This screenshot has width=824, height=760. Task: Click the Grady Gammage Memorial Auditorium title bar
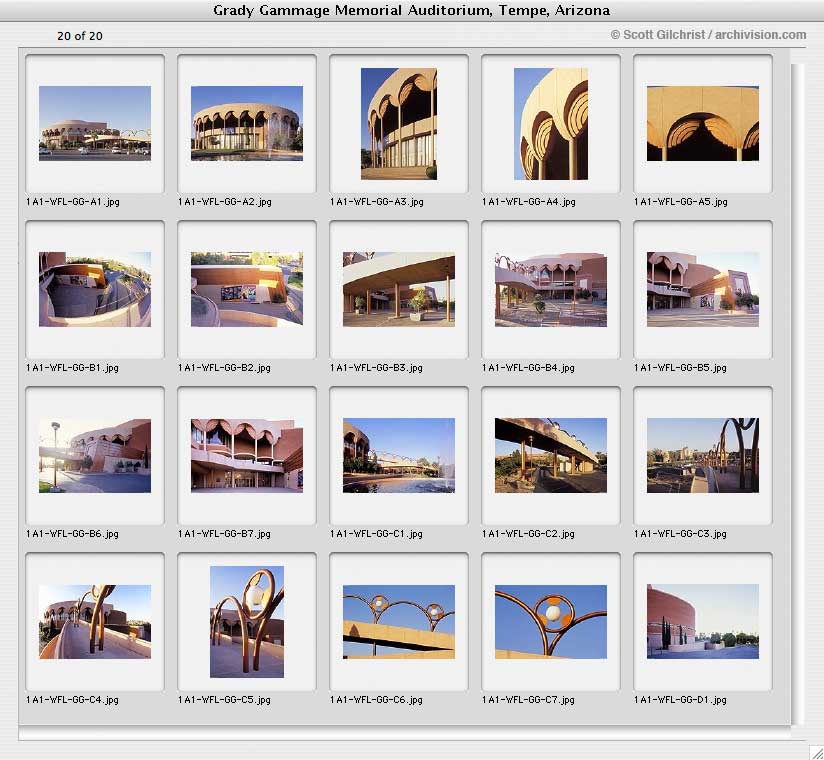click(412, 11)
